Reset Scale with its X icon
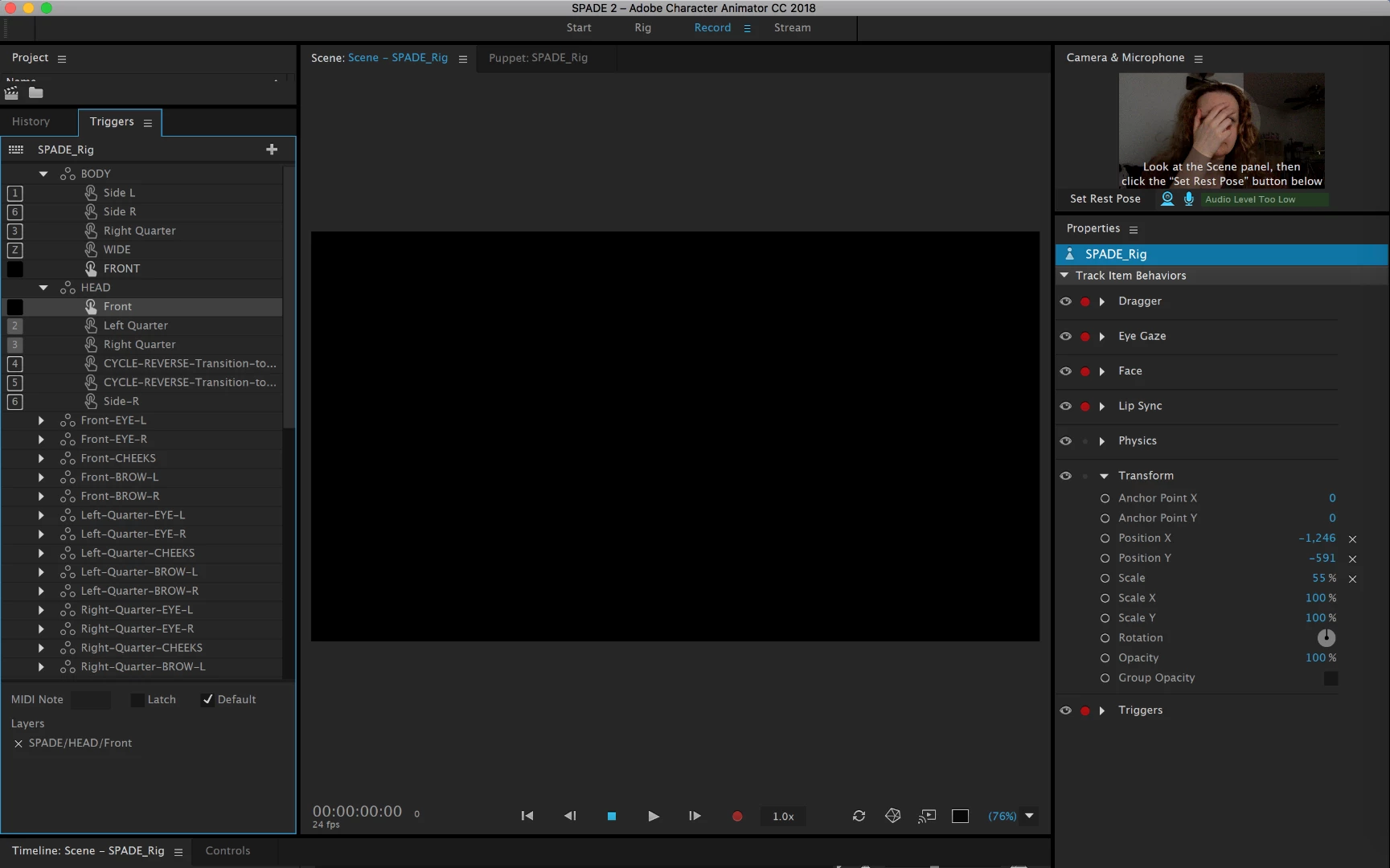1390x868 pixels. pyautogui.click(x=1352, y=579)
